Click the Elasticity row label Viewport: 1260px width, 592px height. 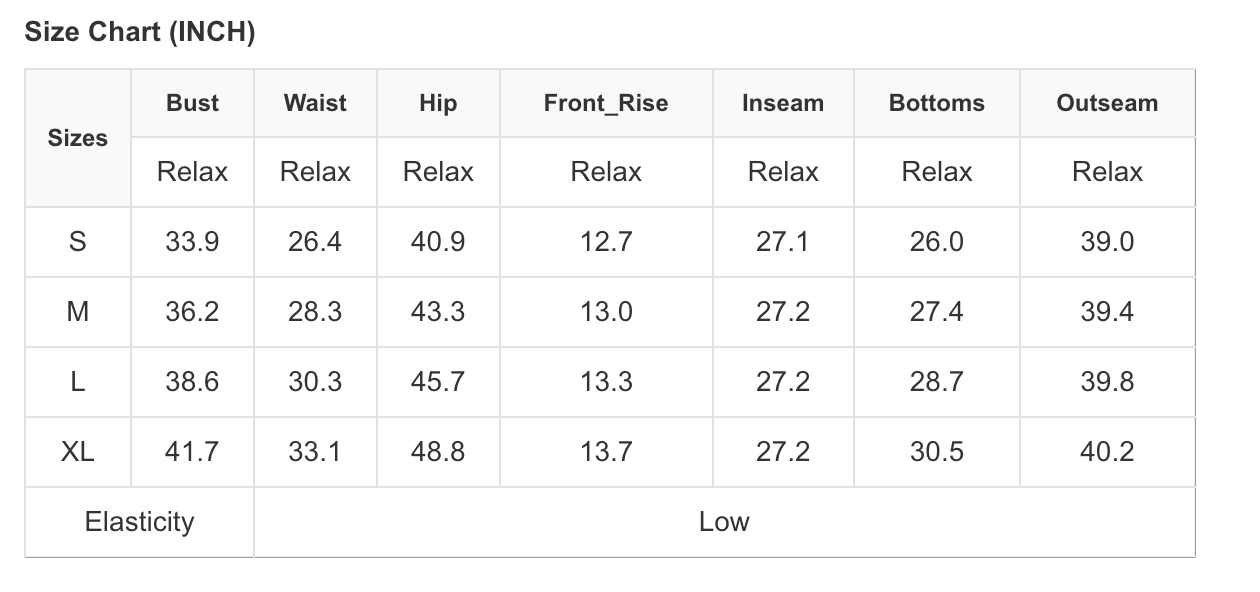pyautogui.click(x=139, y=522)
